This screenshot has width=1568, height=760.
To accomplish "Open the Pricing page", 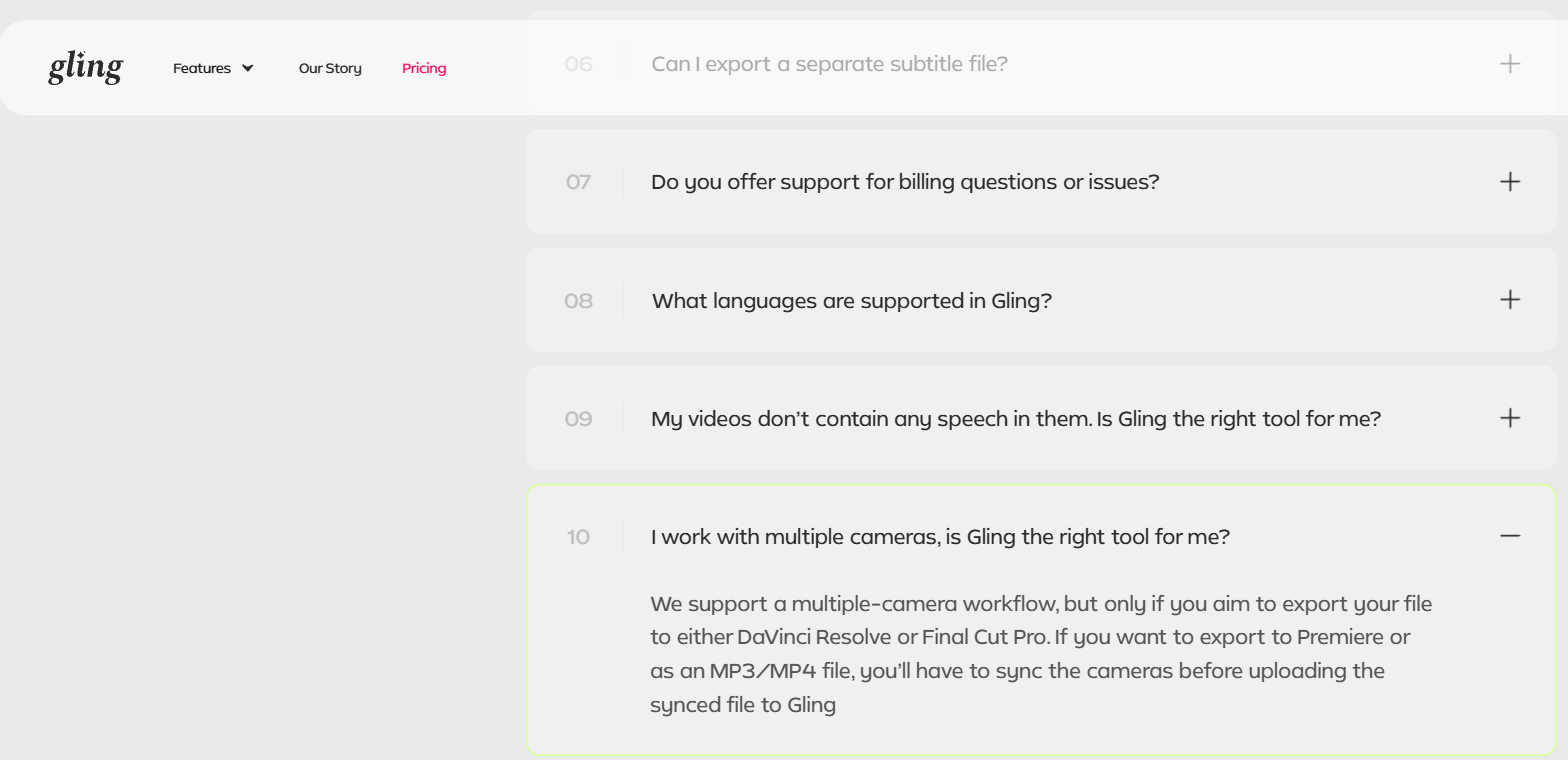I will (424, 68).
